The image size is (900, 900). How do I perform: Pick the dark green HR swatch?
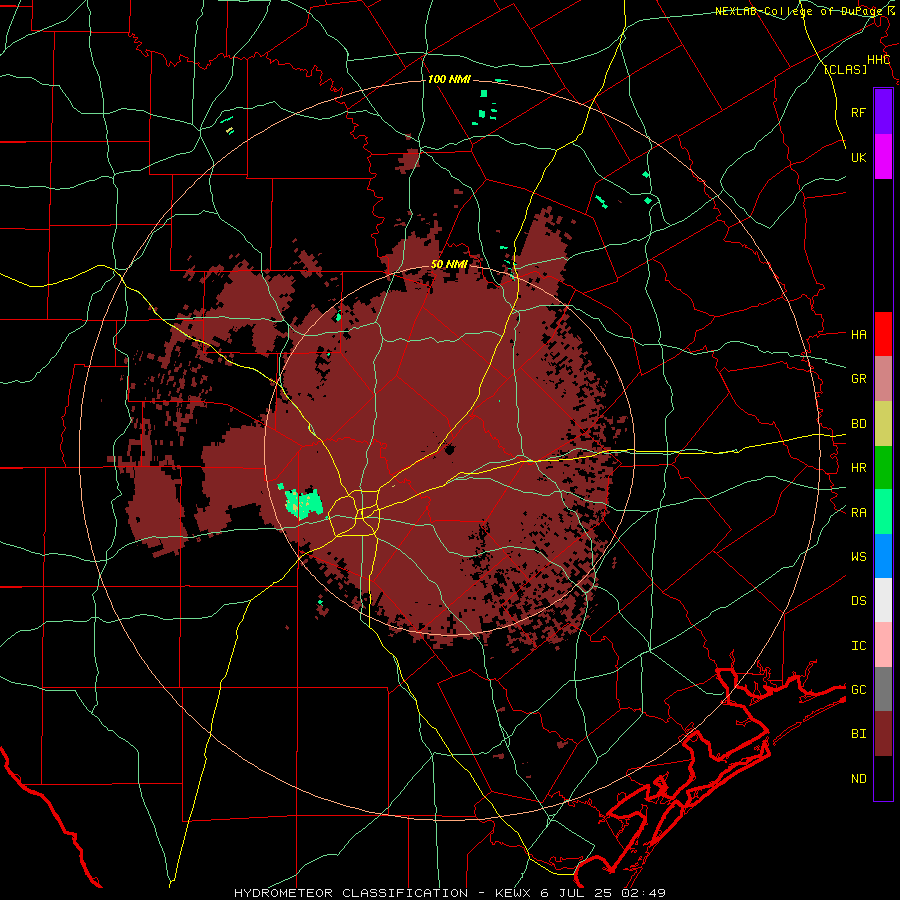click(x=883, y=468)
